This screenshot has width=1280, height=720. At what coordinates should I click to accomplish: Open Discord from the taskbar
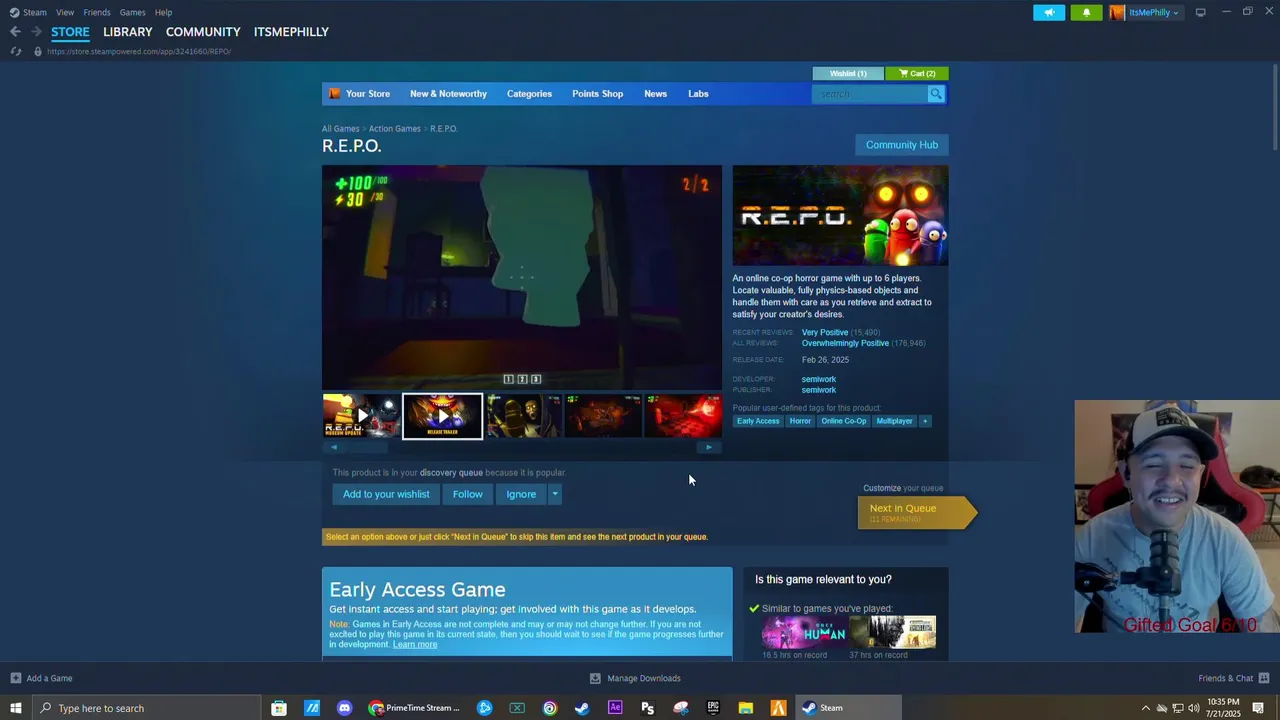point(345,708)
